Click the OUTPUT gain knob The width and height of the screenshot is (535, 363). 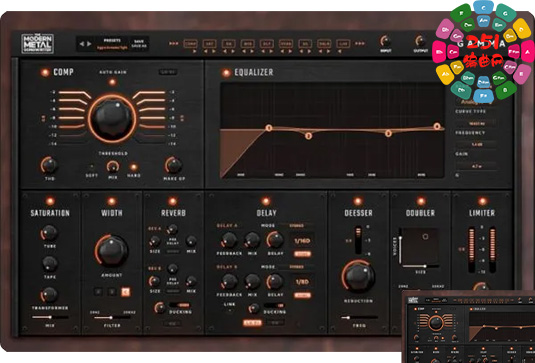click(x=420, y=41)
